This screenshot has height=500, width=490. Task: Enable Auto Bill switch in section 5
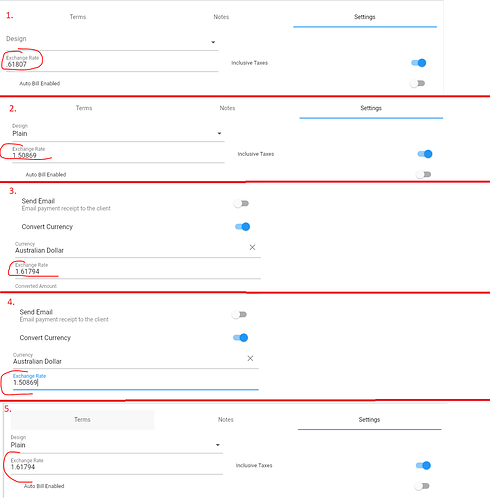point(422,486)
